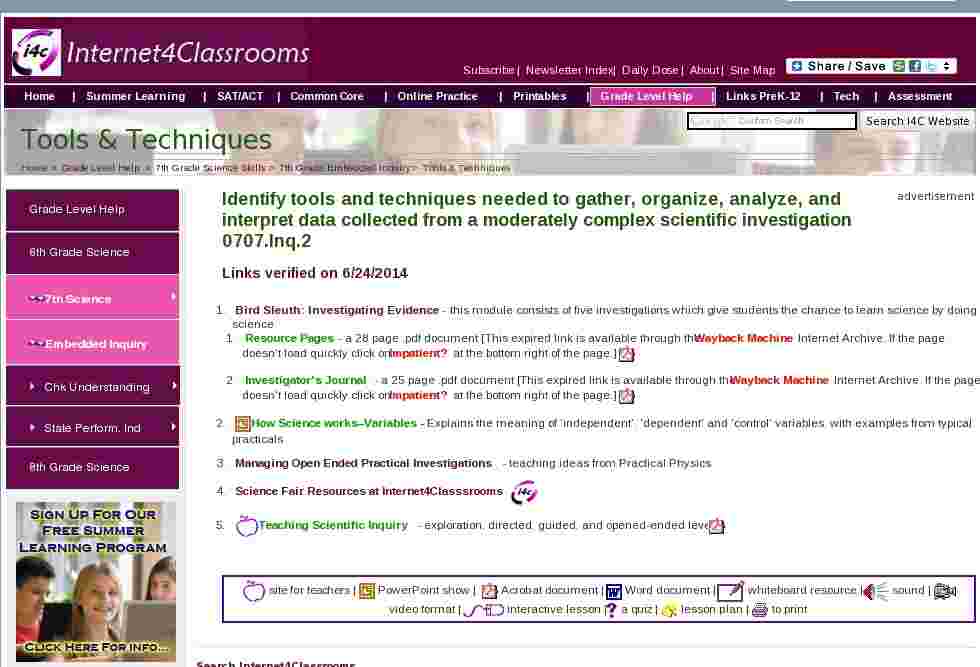Viewport: 980px width, 667px height.
Task: Open the Summer Learning menu item
Action: [x=136, y=96]
